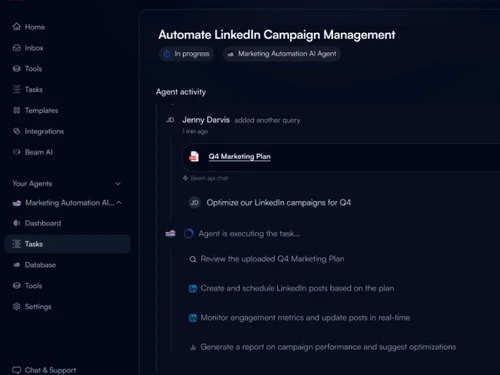This screenshot has width=500, height=375.
Task: Open the Q4 Marketing Plan link
Action: click(239, 156)
